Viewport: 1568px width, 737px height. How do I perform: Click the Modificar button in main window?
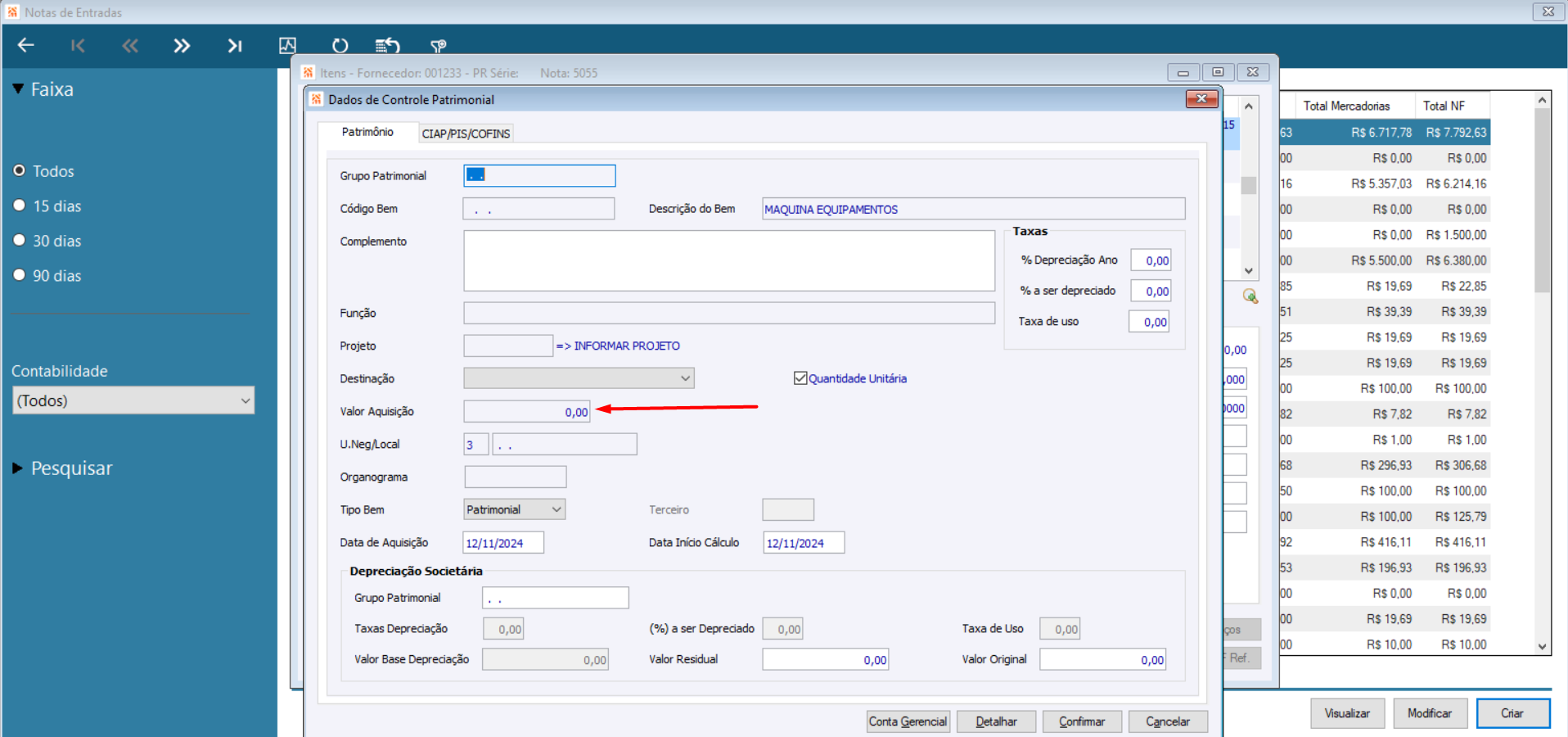[x=1430, y=713]
